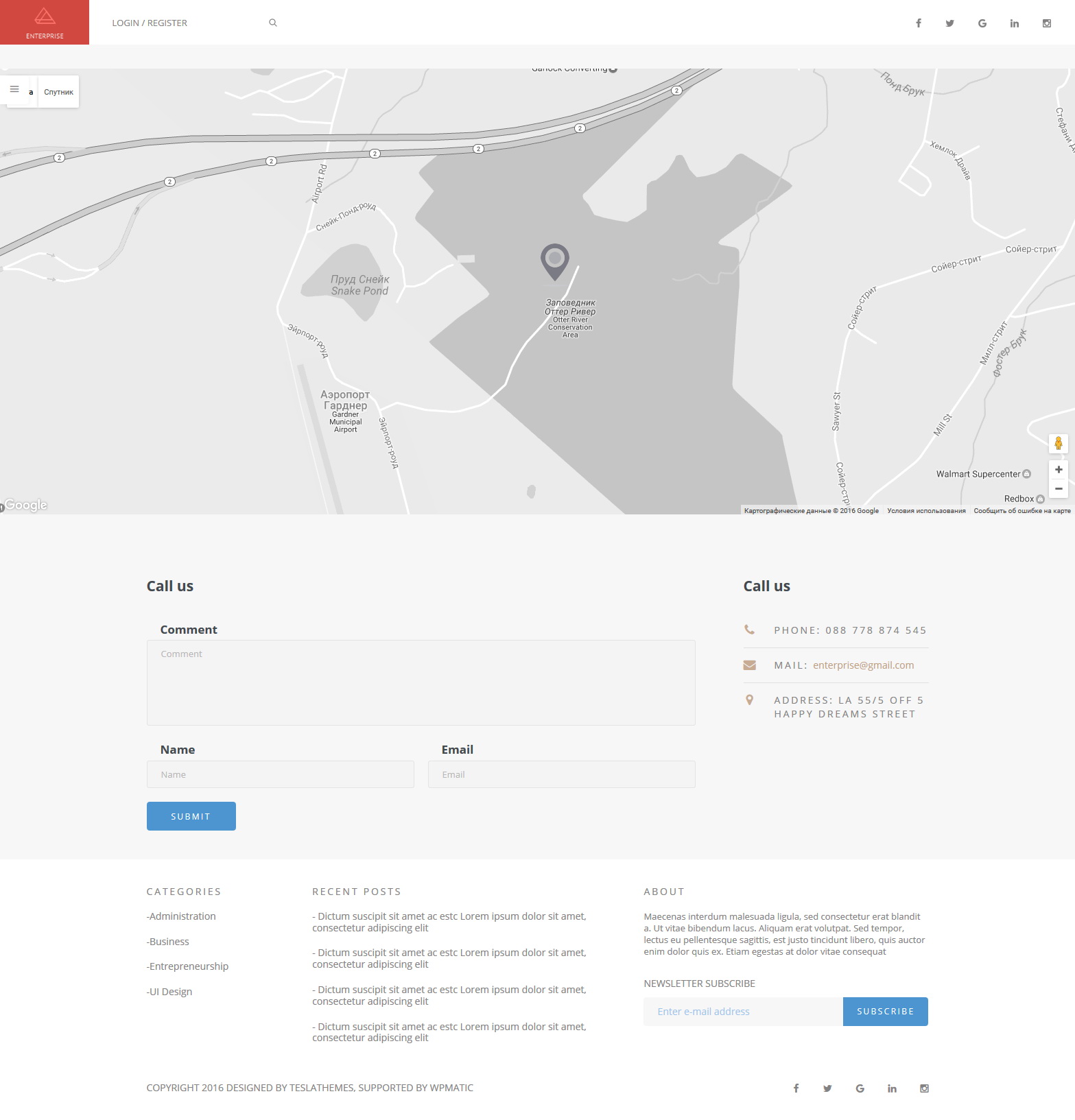Viewport: 1075px width, 1120px height.
Task: Open Login / Register link
Action: click(x=150, y=23)
